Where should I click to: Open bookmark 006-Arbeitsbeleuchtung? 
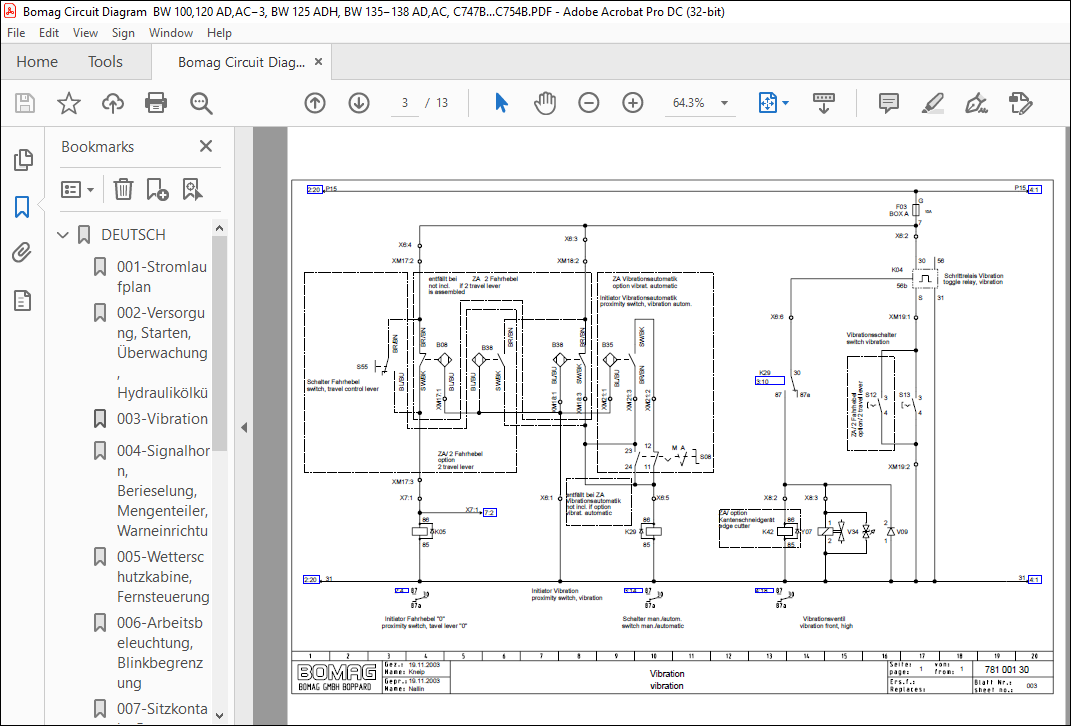(160, 652)
